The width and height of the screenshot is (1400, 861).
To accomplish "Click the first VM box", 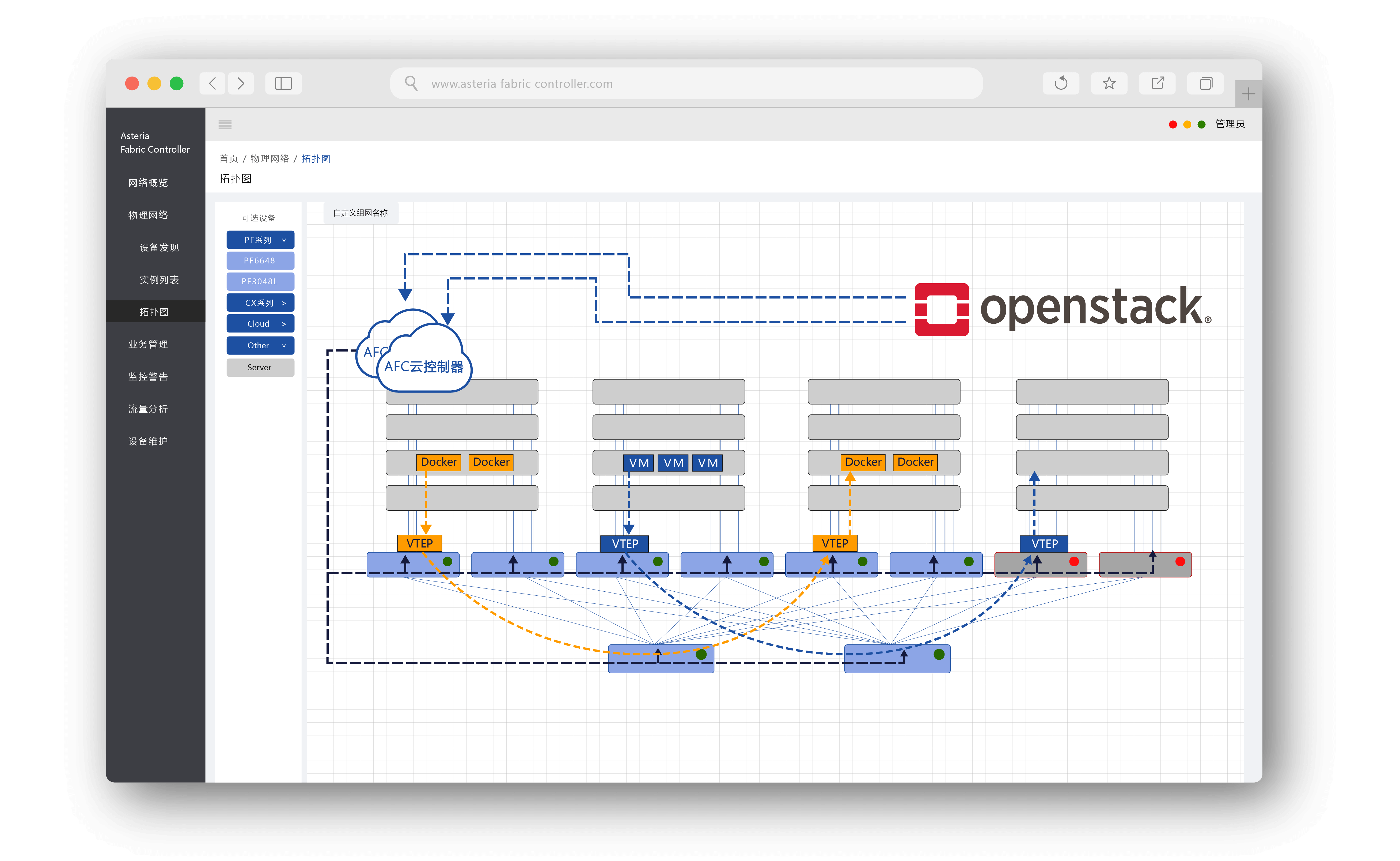I will [639, 463].
